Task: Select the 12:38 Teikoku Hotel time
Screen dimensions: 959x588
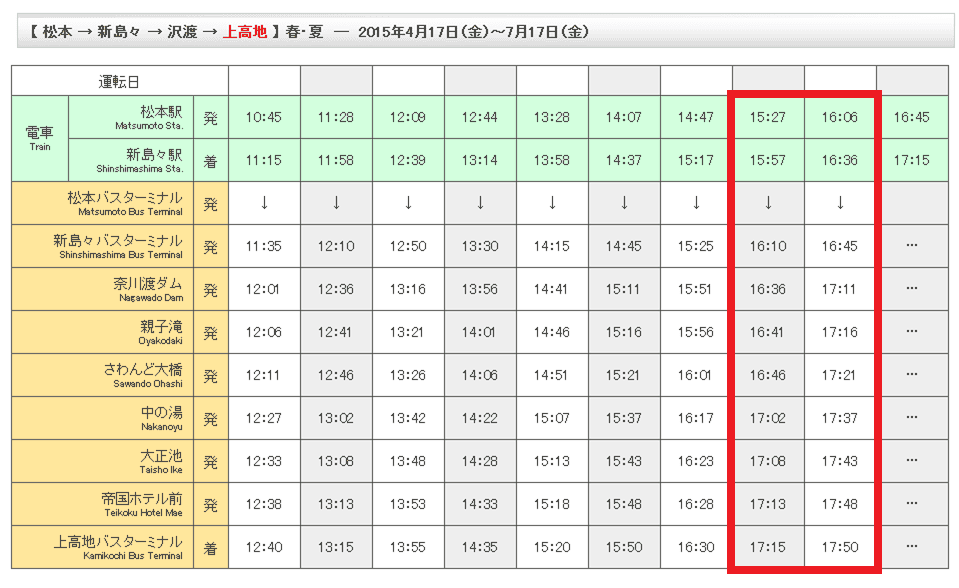Action: [x=264, y=504]
